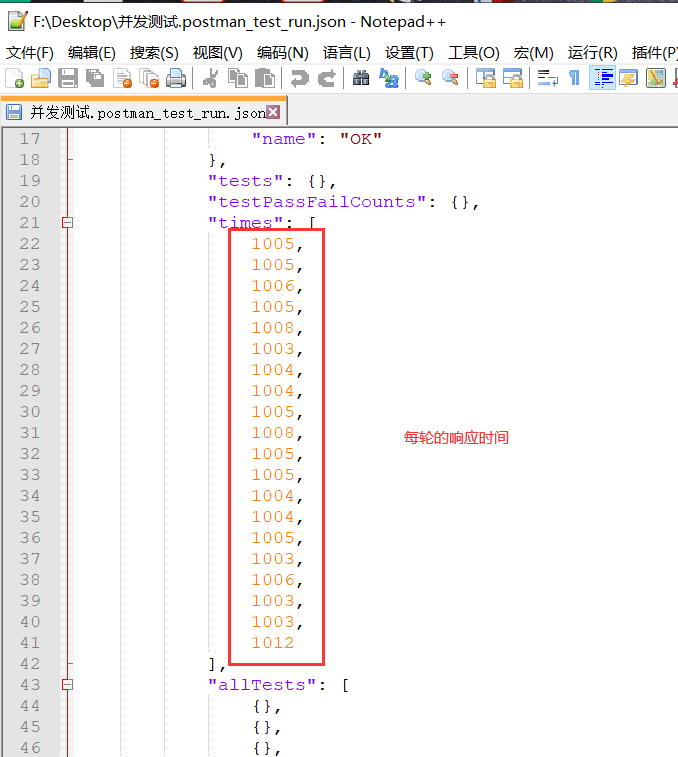Open the Replace dialog toolbar icon

point(389,78)
